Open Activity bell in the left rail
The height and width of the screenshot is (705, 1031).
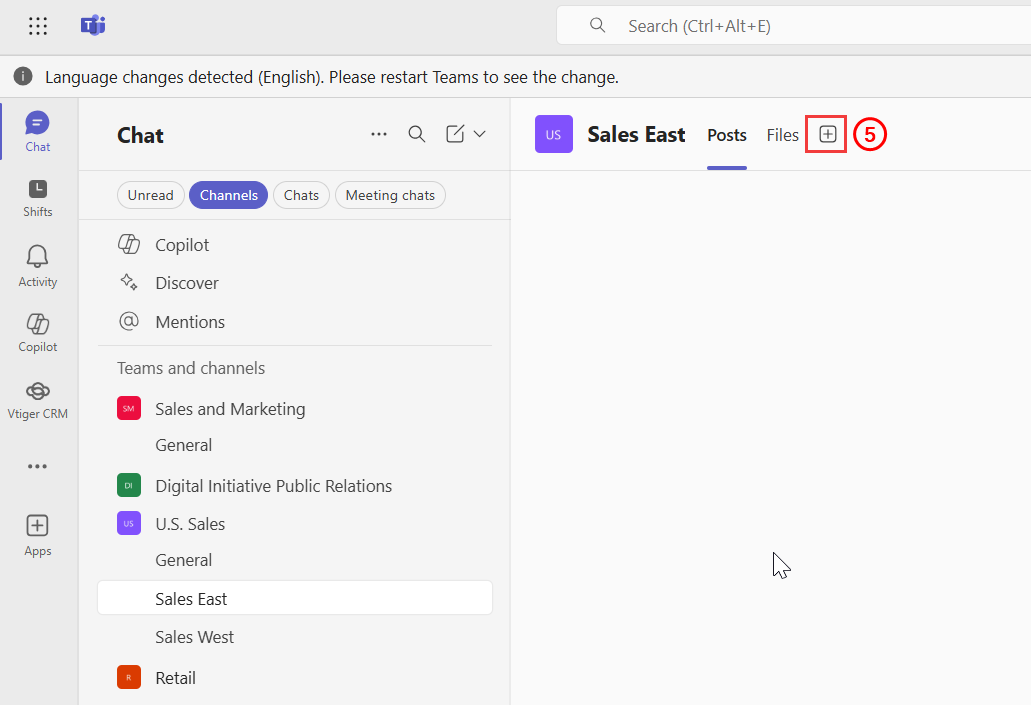37,266
